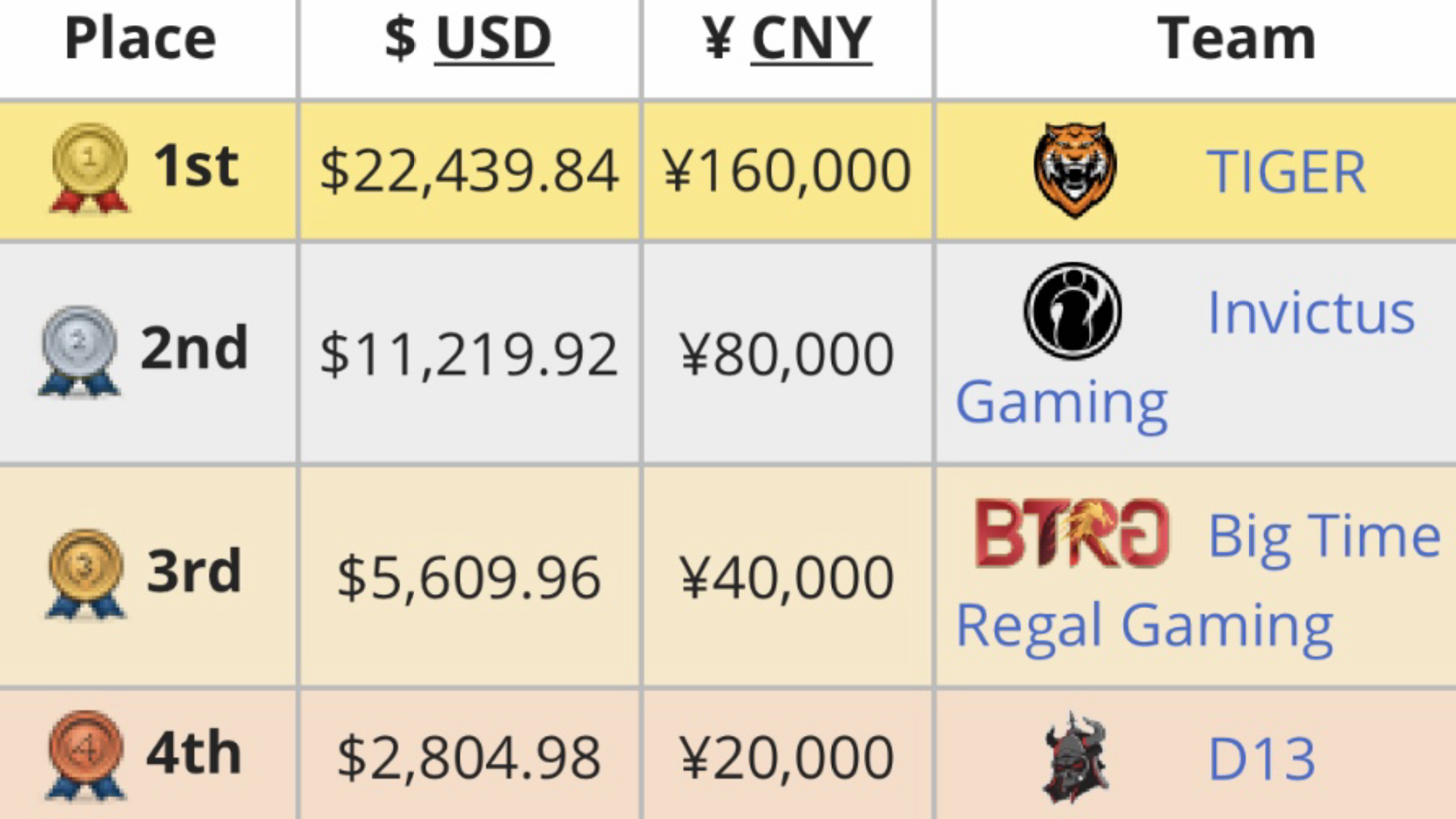Image resolution: width=1456 pixels, height=819 pixels.
Task: Click the CNY currency header link
Action: point(811,38)
